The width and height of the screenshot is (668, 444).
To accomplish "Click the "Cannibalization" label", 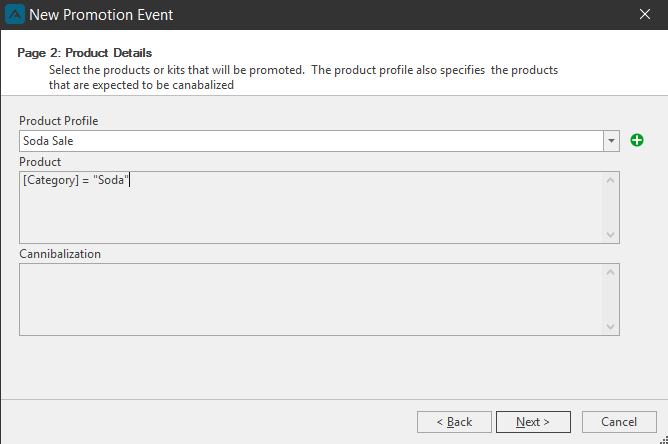I will 60,254.
